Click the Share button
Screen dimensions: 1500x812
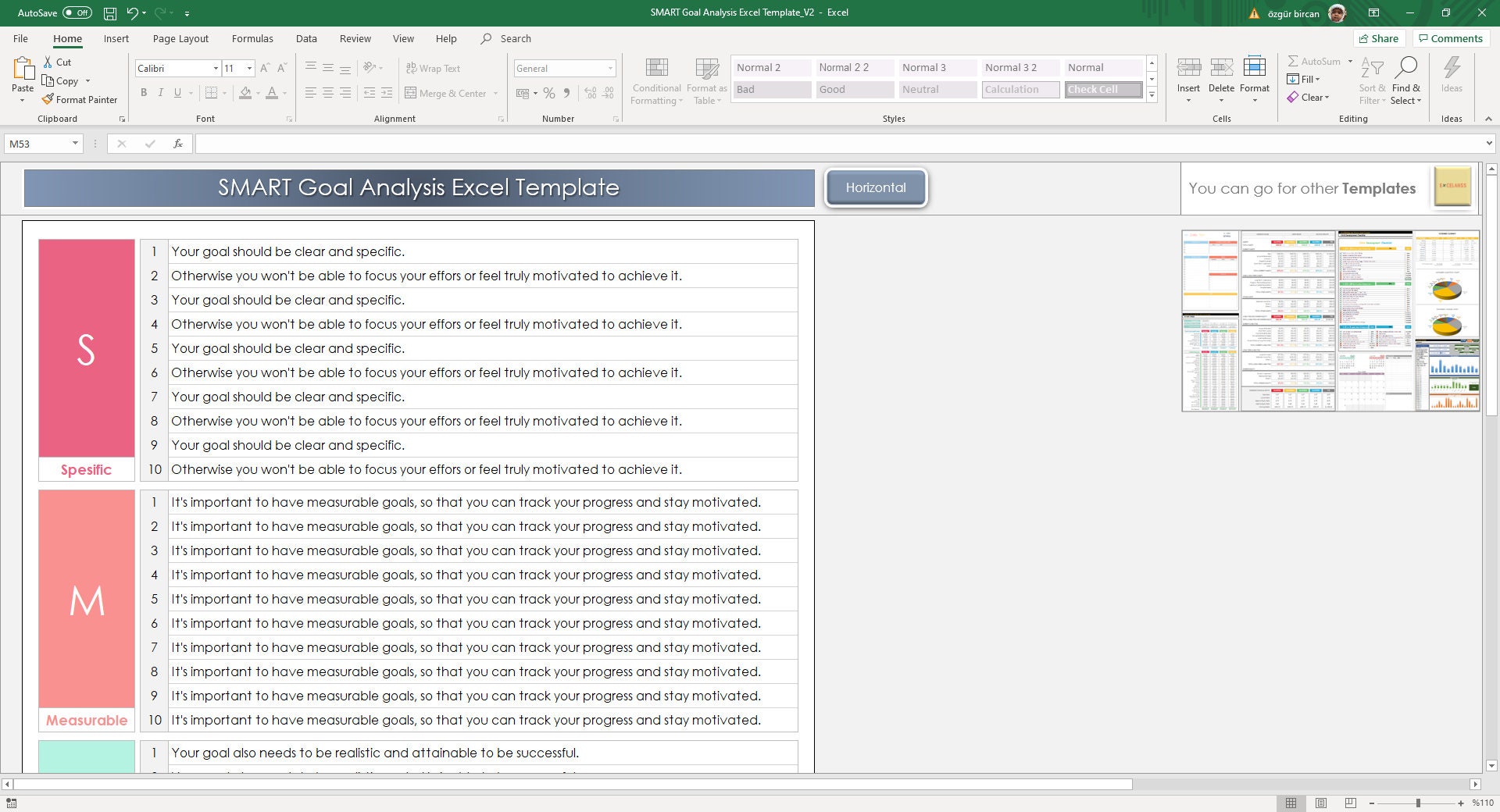(1379, 38)
